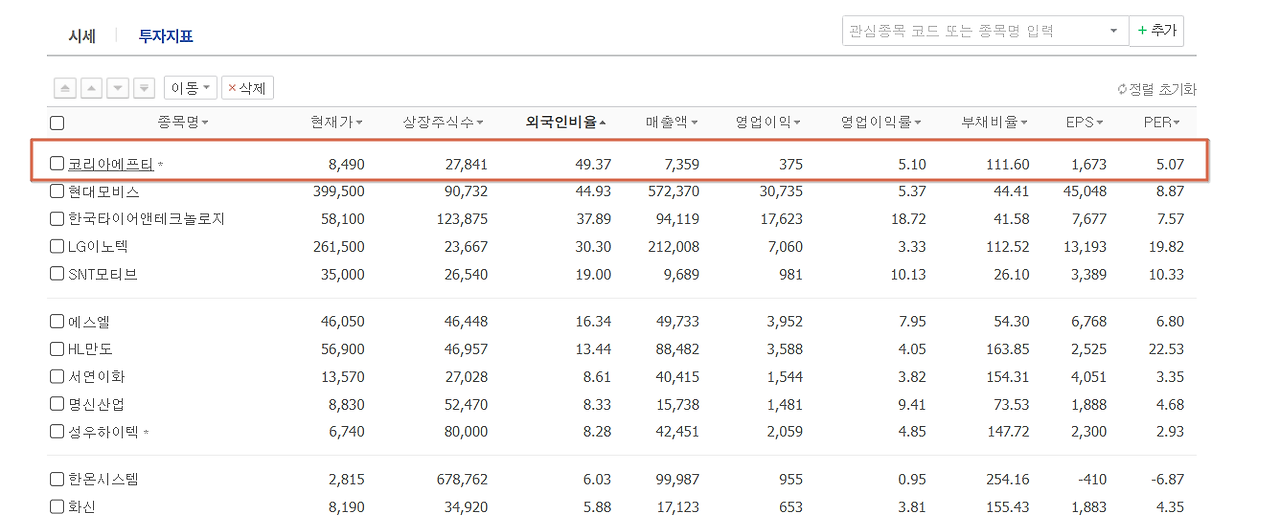Check the 서연이화 row checkbox
The width and height of the screenshot is (1280, 516).
[x=57, y=377]
